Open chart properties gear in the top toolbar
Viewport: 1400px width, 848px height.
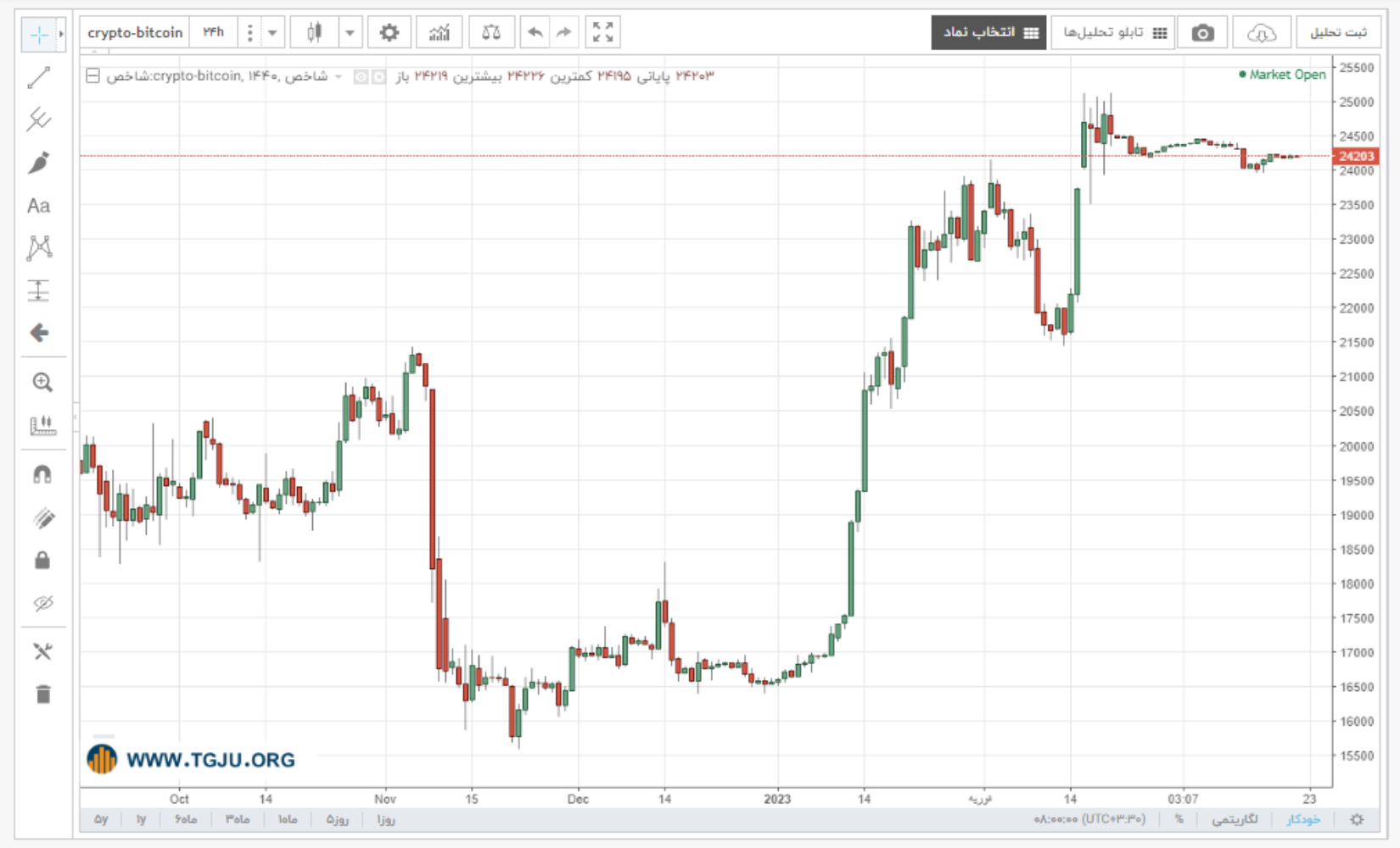pos(389,33)
